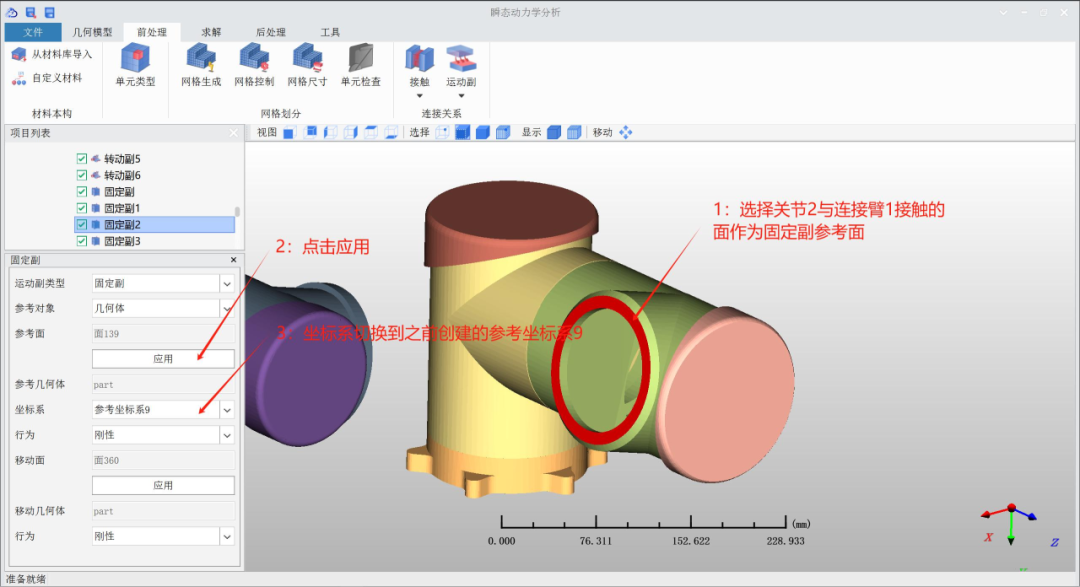The width and height of the screenshot is (1080, 587).
Task: Switch to the 求解 tab
Action: (211, 32)
